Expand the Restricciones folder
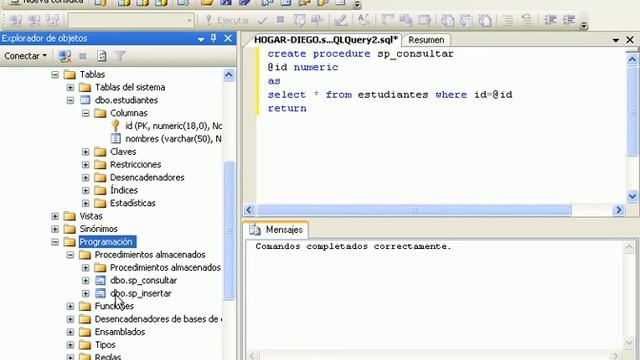The image size is (640, 360). (x=85, y=165)
